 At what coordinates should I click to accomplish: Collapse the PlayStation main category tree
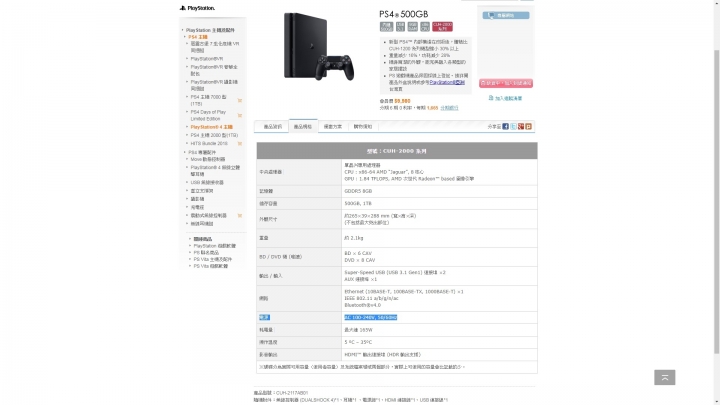point(210,30)
